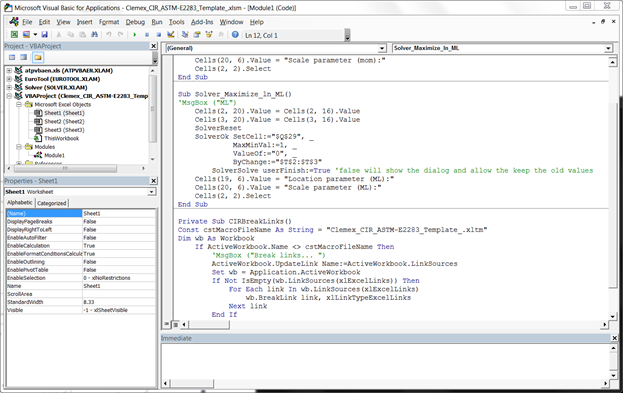
Task: Open the View menu
Action: (63, 22)
